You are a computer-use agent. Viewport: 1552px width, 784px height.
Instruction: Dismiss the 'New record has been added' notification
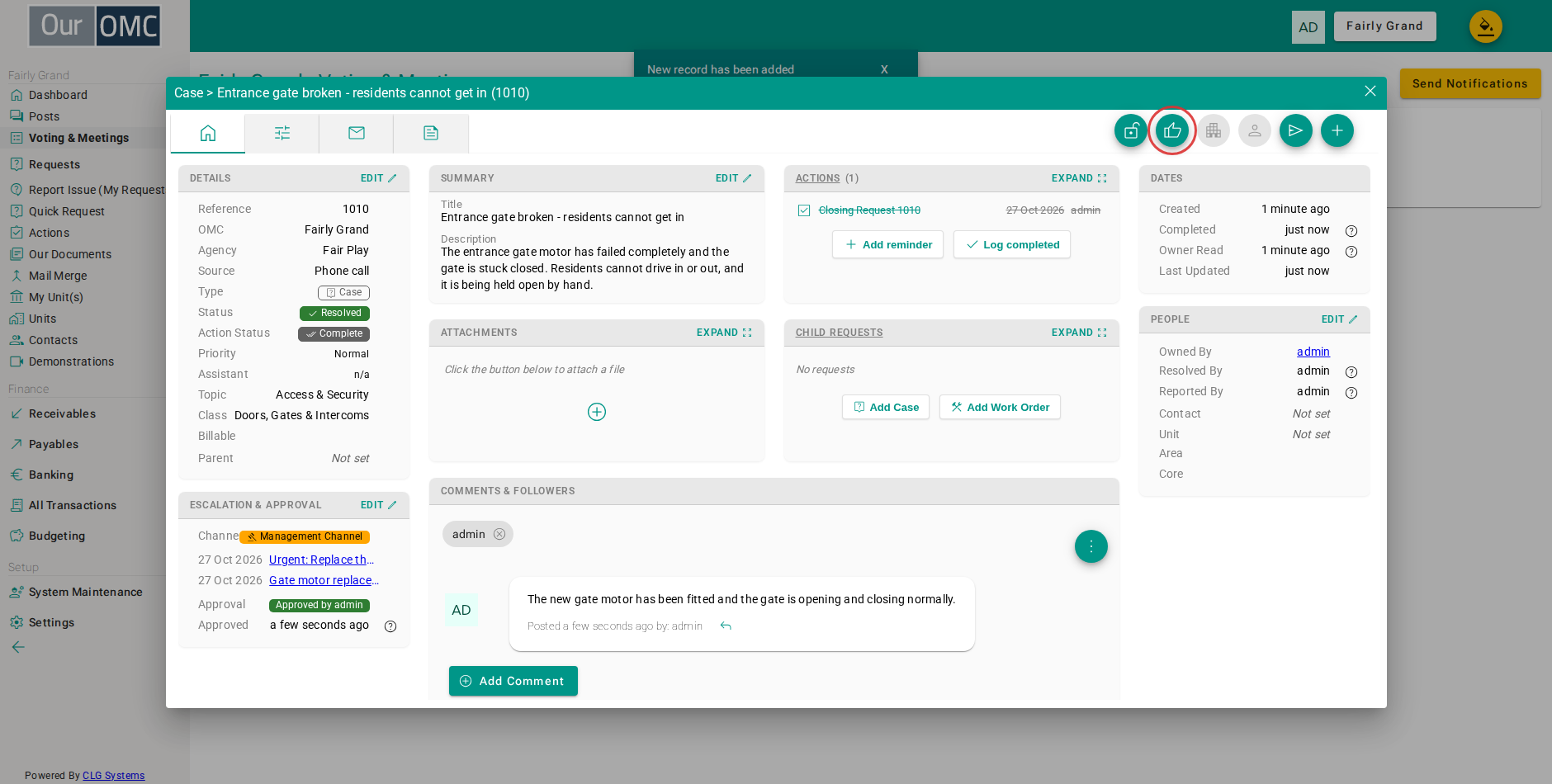pyautogui.click(x=884, y=69)
